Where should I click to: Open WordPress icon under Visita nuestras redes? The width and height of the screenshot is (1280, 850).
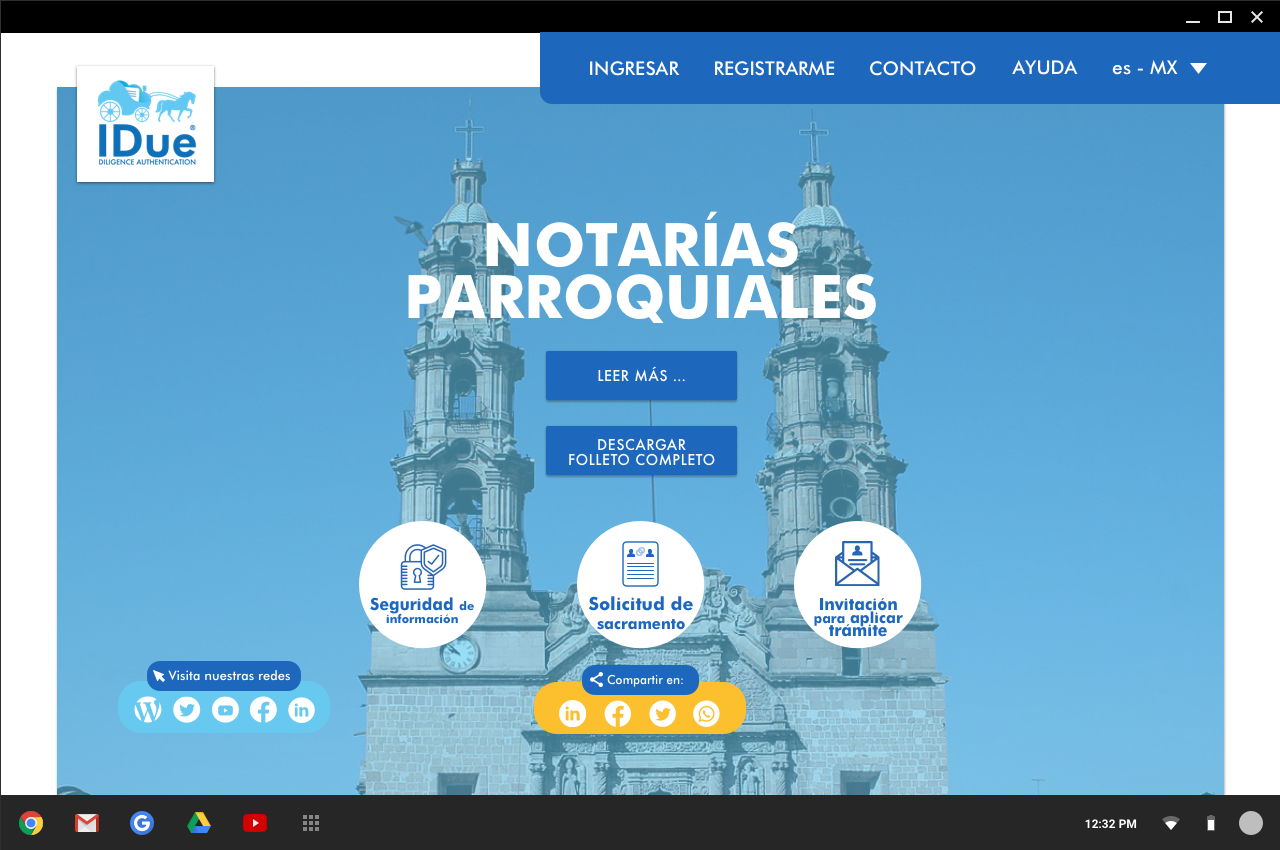148,710
